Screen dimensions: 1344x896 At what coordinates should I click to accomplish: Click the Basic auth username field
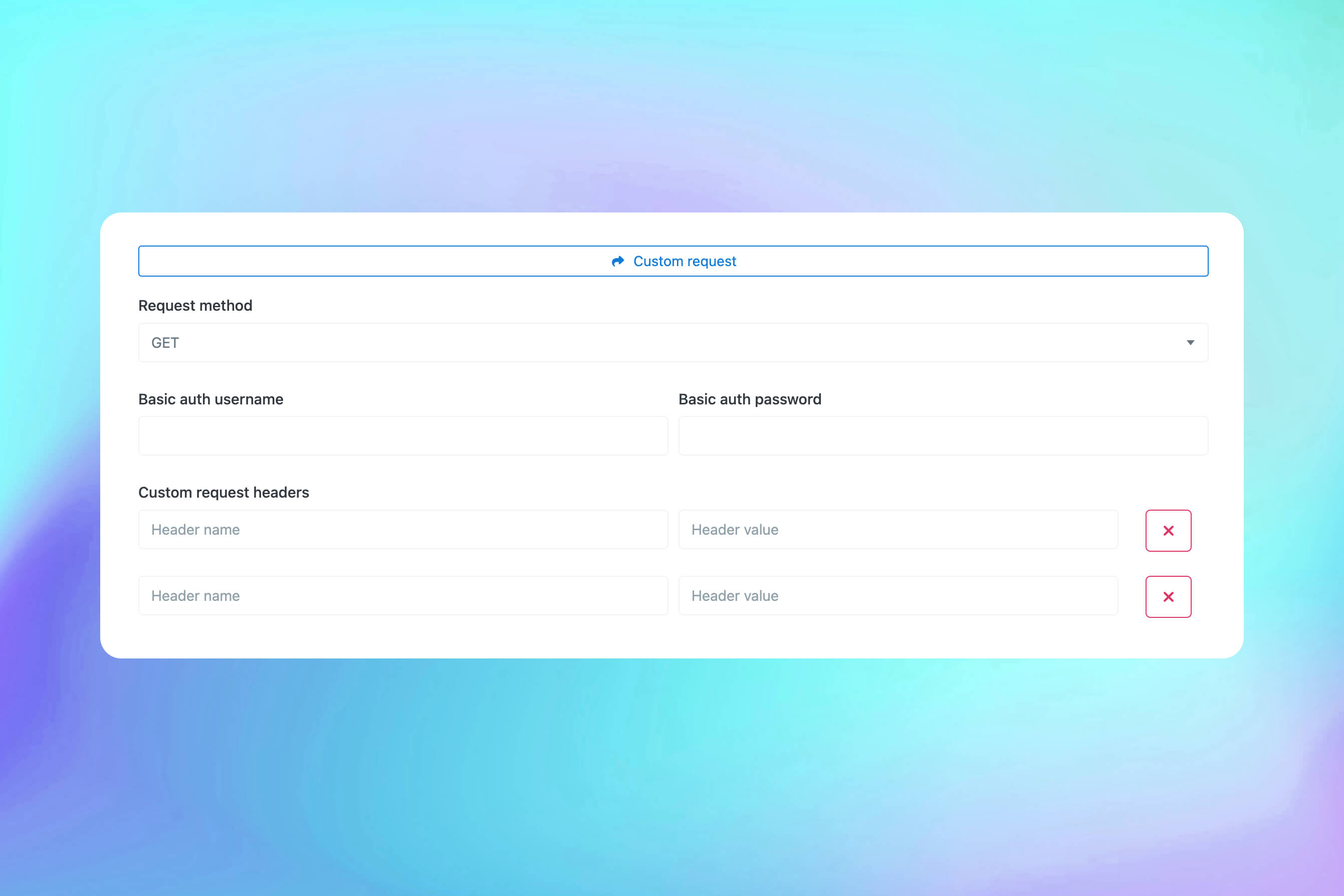pos(403,435)
